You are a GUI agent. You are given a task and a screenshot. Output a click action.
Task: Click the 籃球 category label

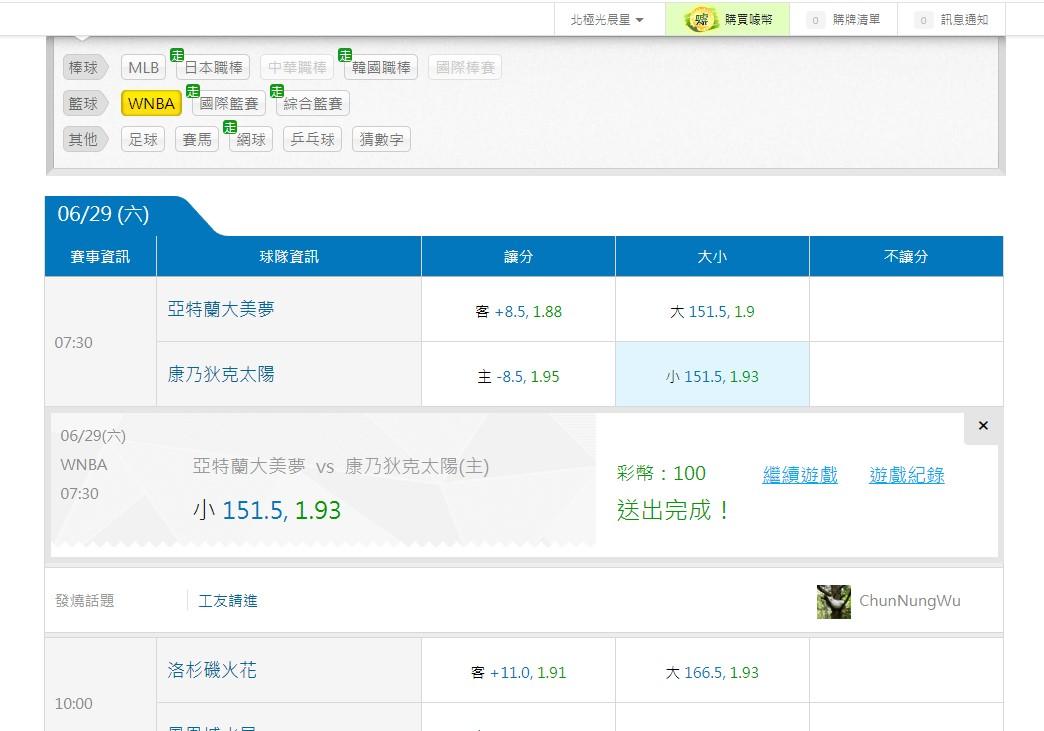85,103
